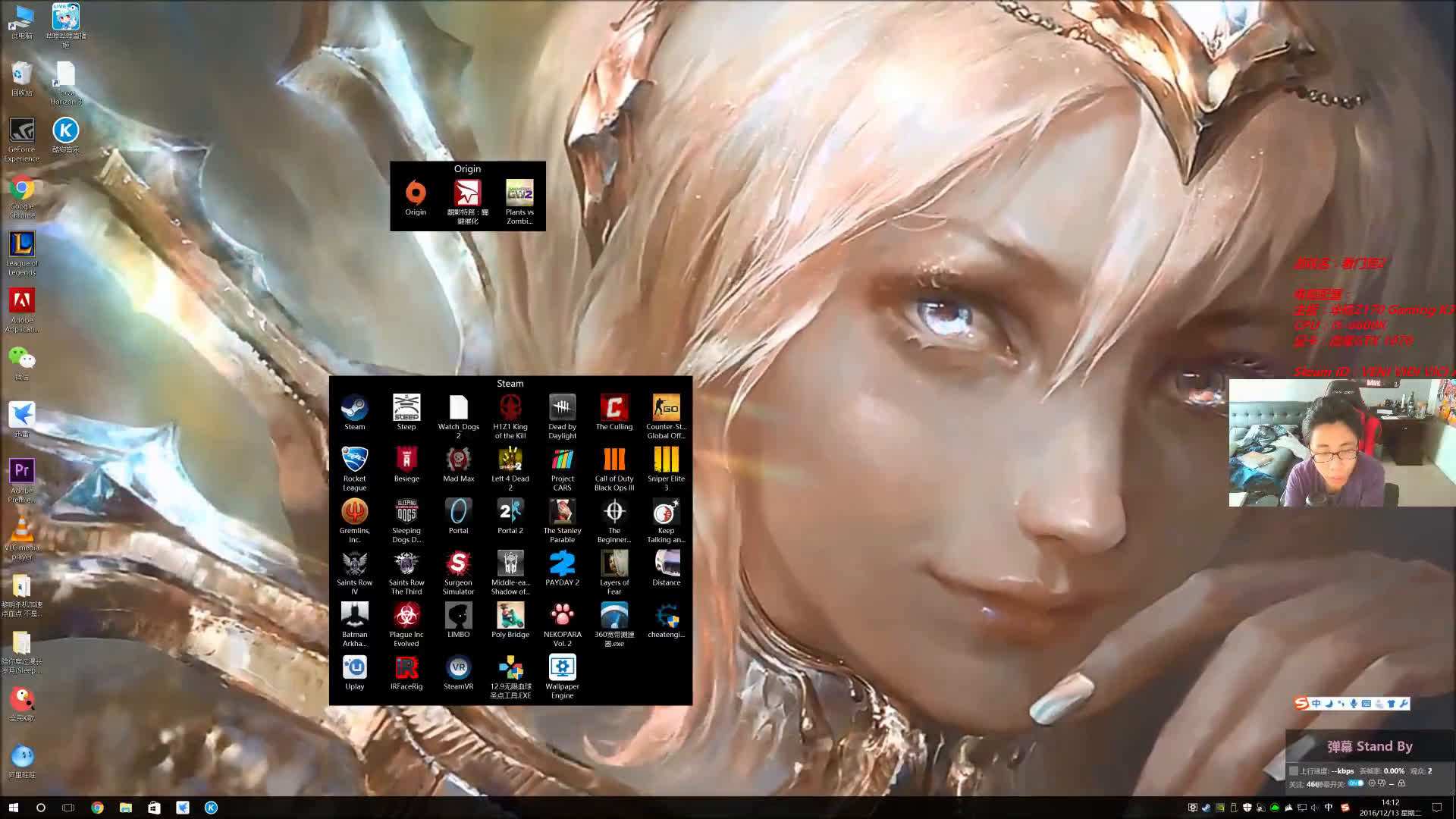Open the Besiege game icon
Image resolution: width=1456 pixels, height=819 pixels.
click(406, 464)
